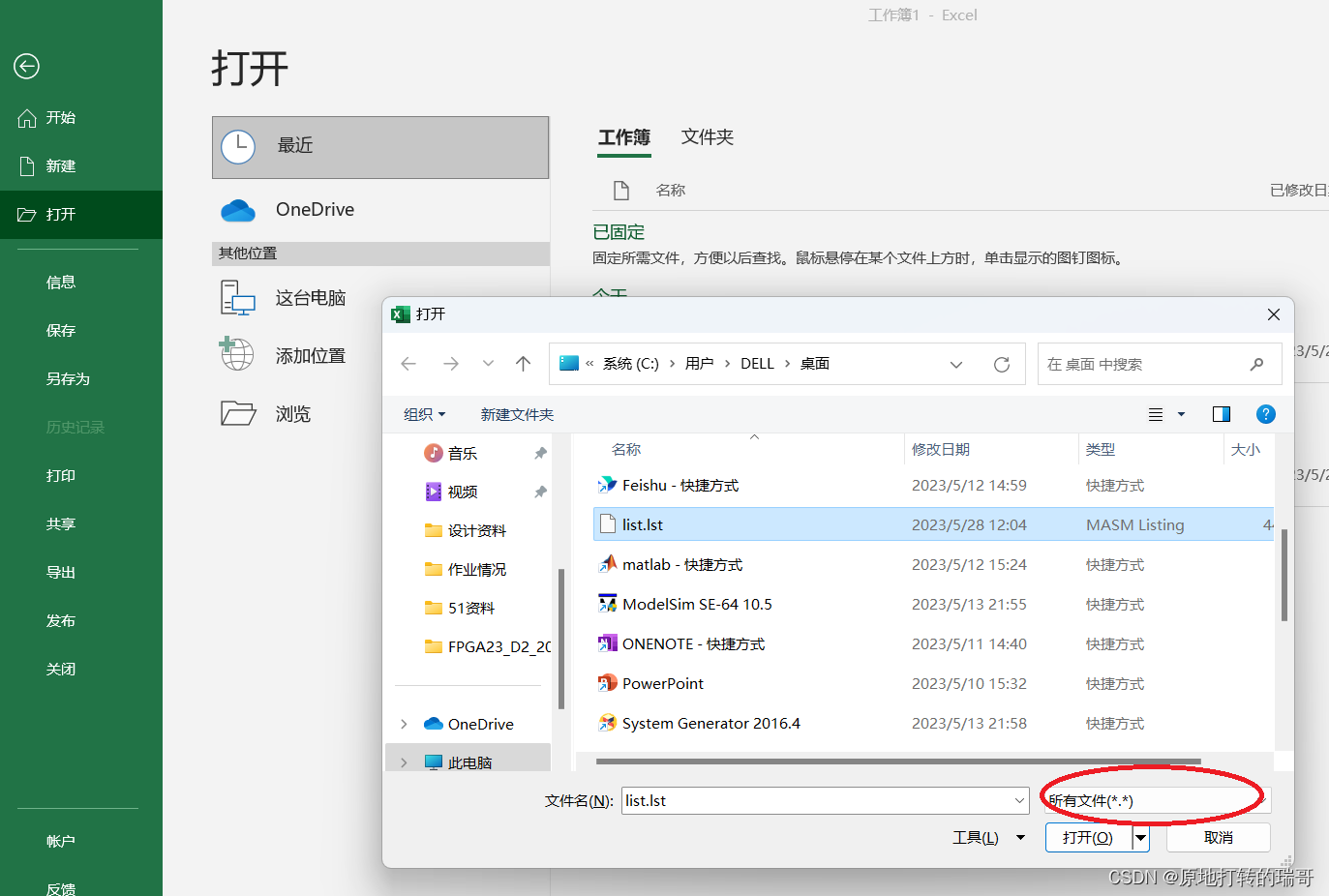The width and height of the screenshot is (1329, 896).
Task: Go up one folder level arrow
Action: point(524,364)
